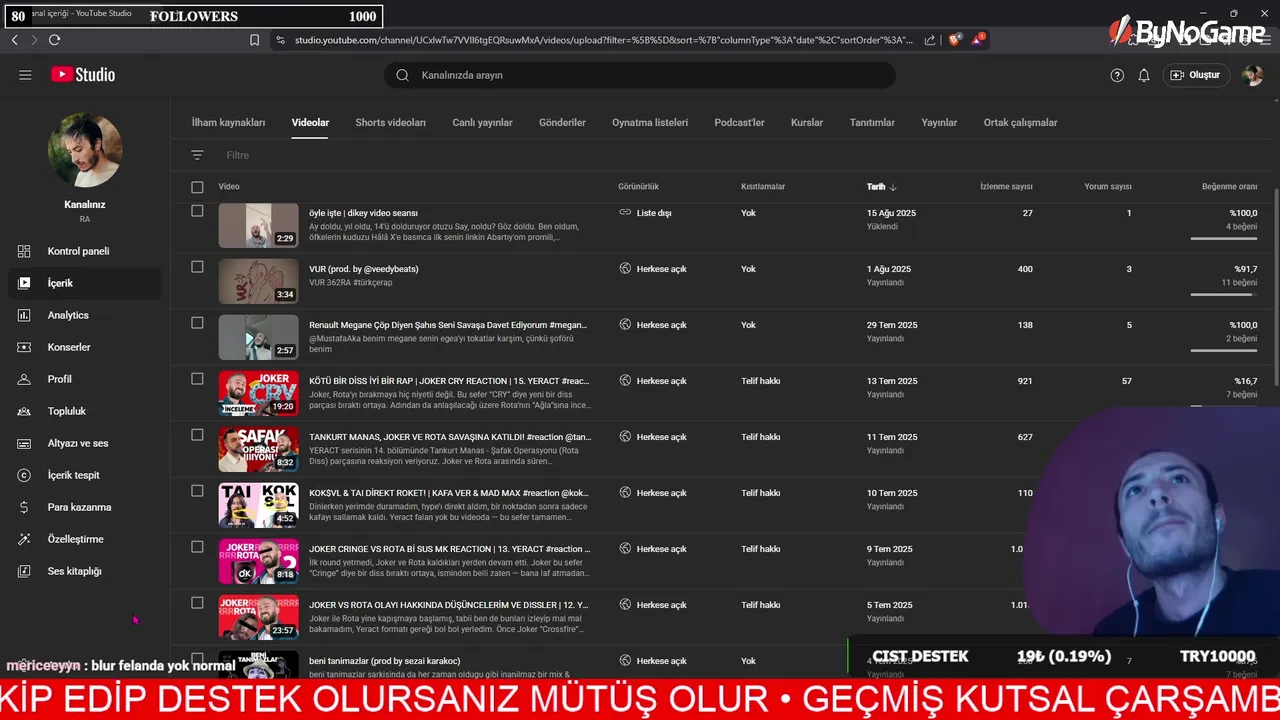The height and width of the screenshot is (720, 1280).
Task: Reload the page with the browser refresh icon
Action: pyautogui.click(x=54, y=40)
